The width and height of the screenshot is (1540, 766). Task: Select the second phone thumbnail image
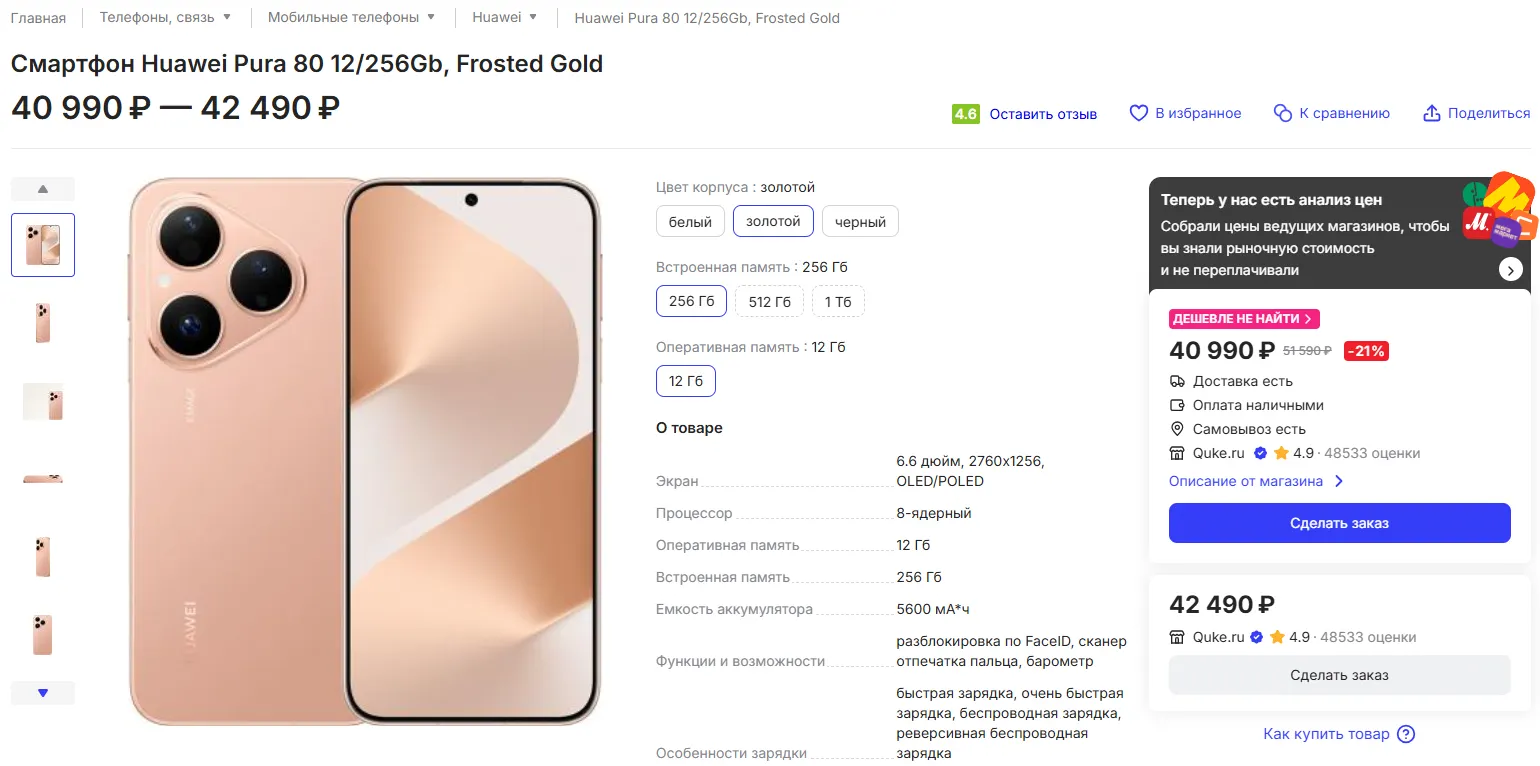coord(42,323)
